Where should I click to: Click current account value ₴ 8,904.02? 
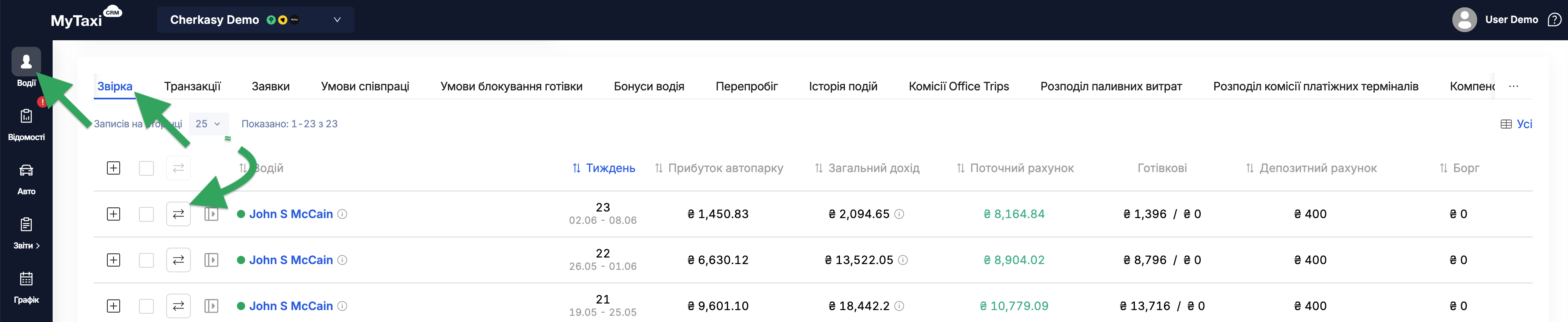pos(1014,260)
